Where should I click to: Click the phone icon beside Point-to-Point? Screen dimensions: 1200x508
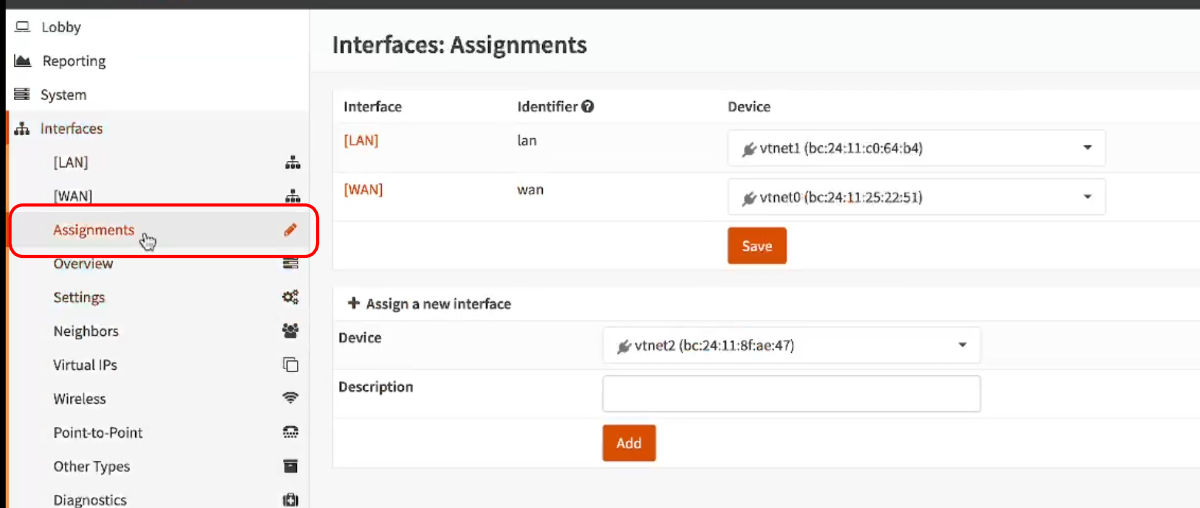coord(291,432)
